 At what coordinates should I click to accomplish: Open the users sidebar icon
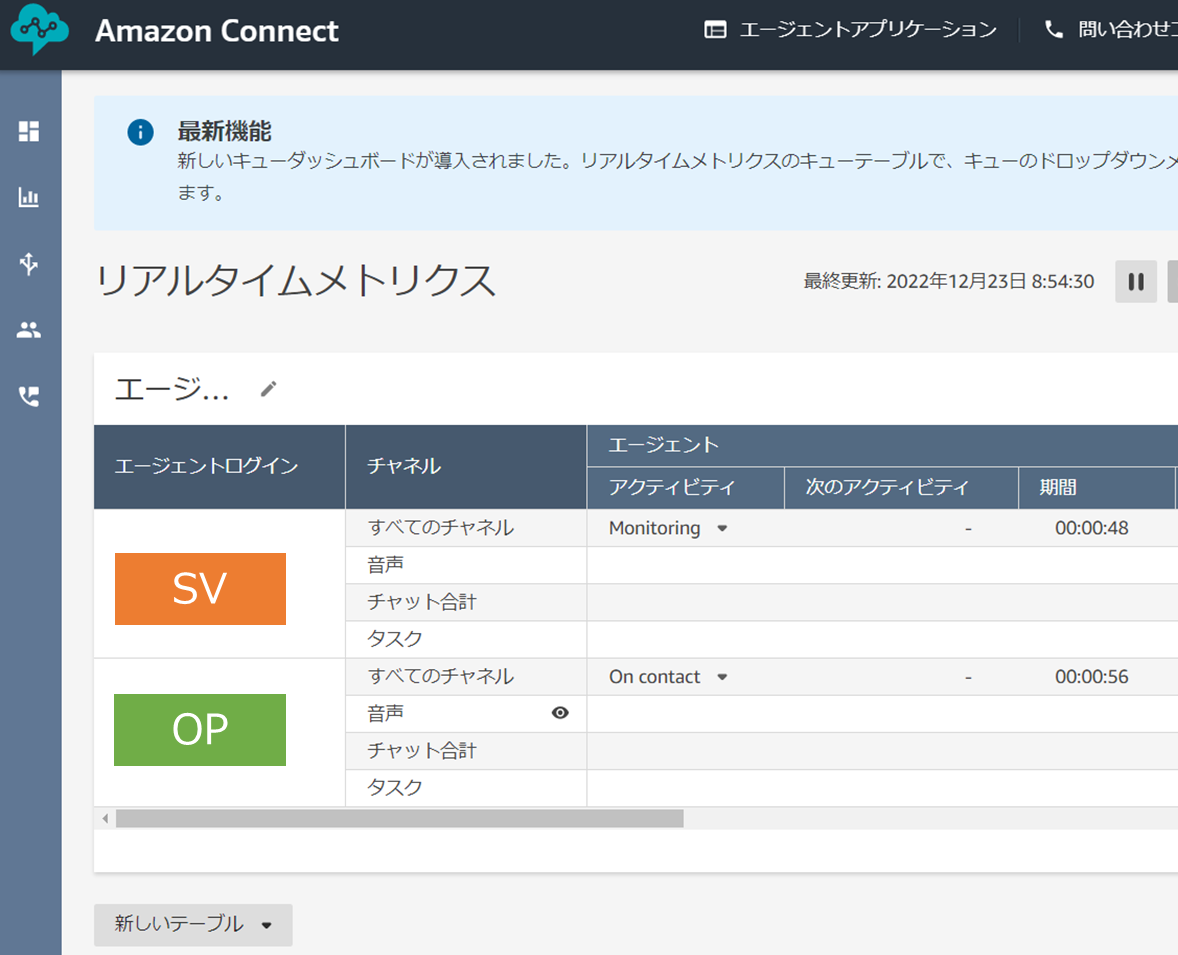(x=29, y=329)
